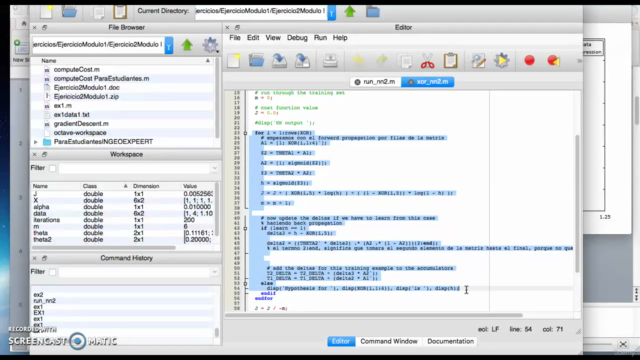This screenshot has height=360, width=640.
Task: Select ex1data1.txt file
Action: coord(71,115)
